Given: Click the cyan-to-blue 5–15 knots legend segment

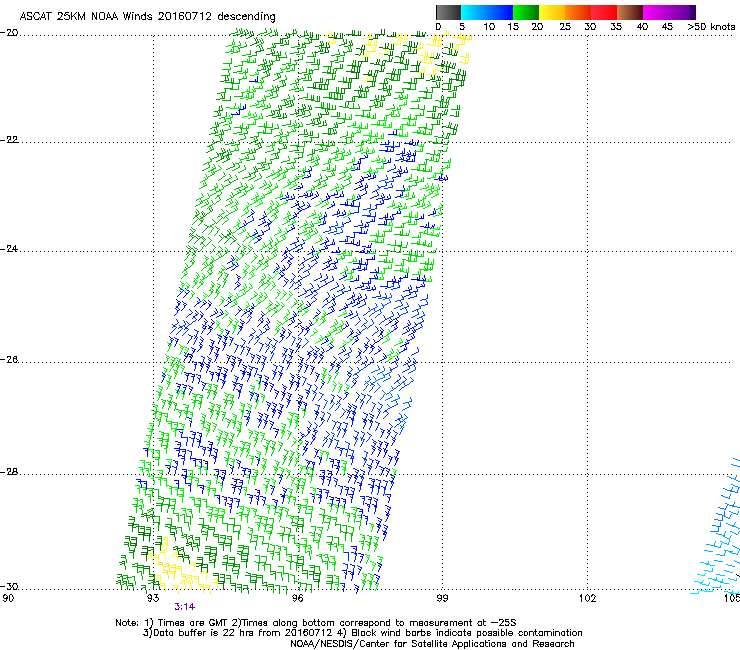Looking at the screenshot, I should click(x=487, y=12).
